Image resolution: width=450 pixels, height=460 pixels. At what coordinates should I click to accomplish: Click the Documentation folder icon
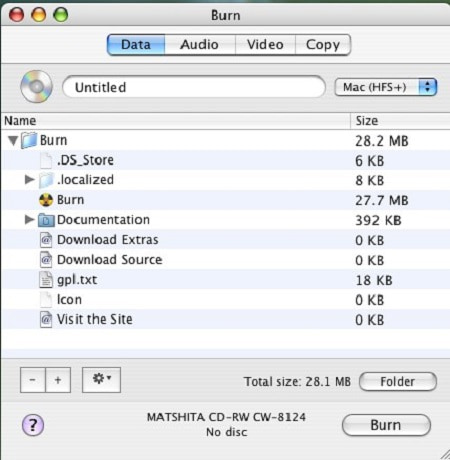(x=46, y=220)
